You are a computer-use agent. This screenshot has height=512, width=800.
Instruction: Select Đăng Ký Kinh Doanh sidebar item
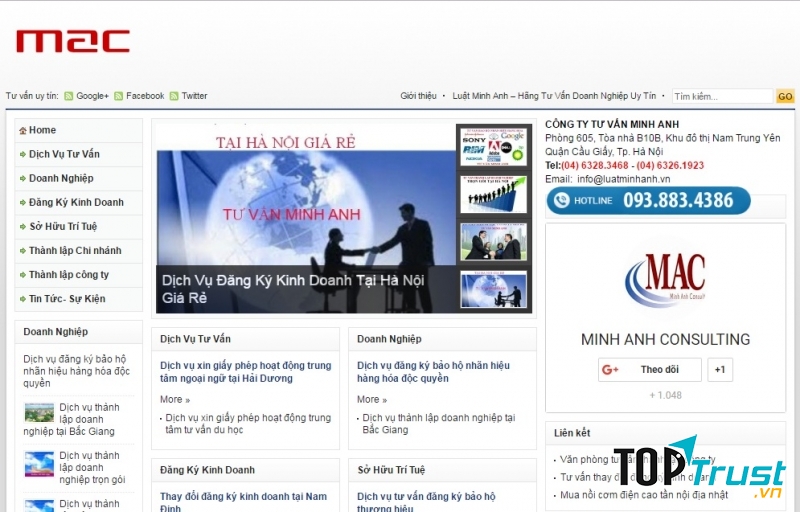79,202
